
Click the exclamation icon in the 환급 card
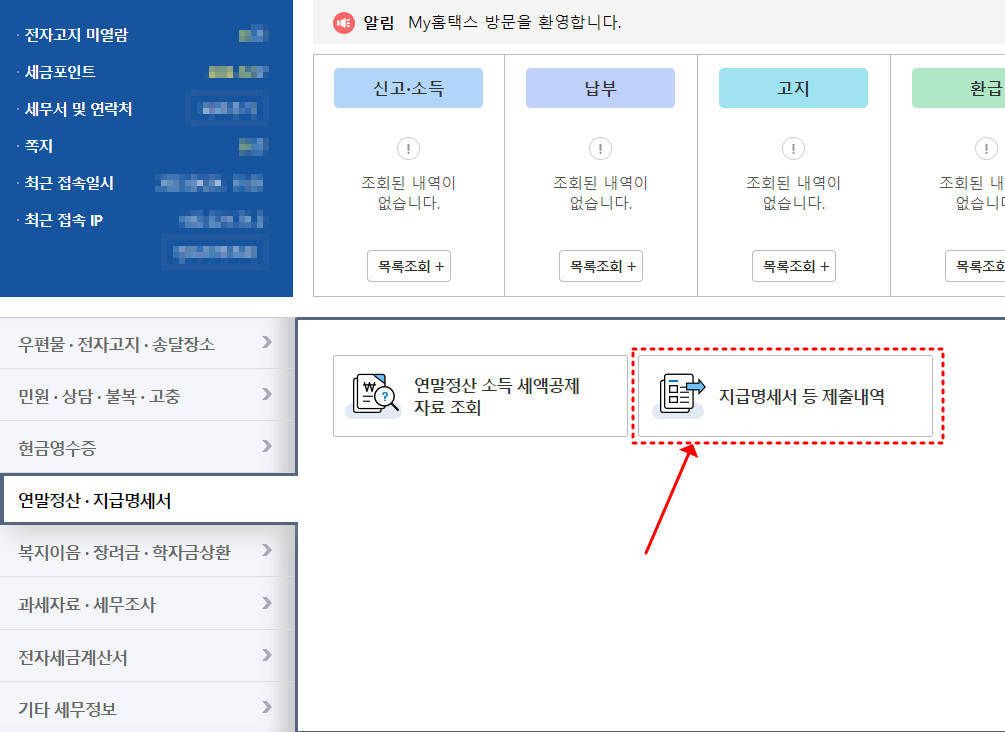pyautogui.click(x=987, y=148)
